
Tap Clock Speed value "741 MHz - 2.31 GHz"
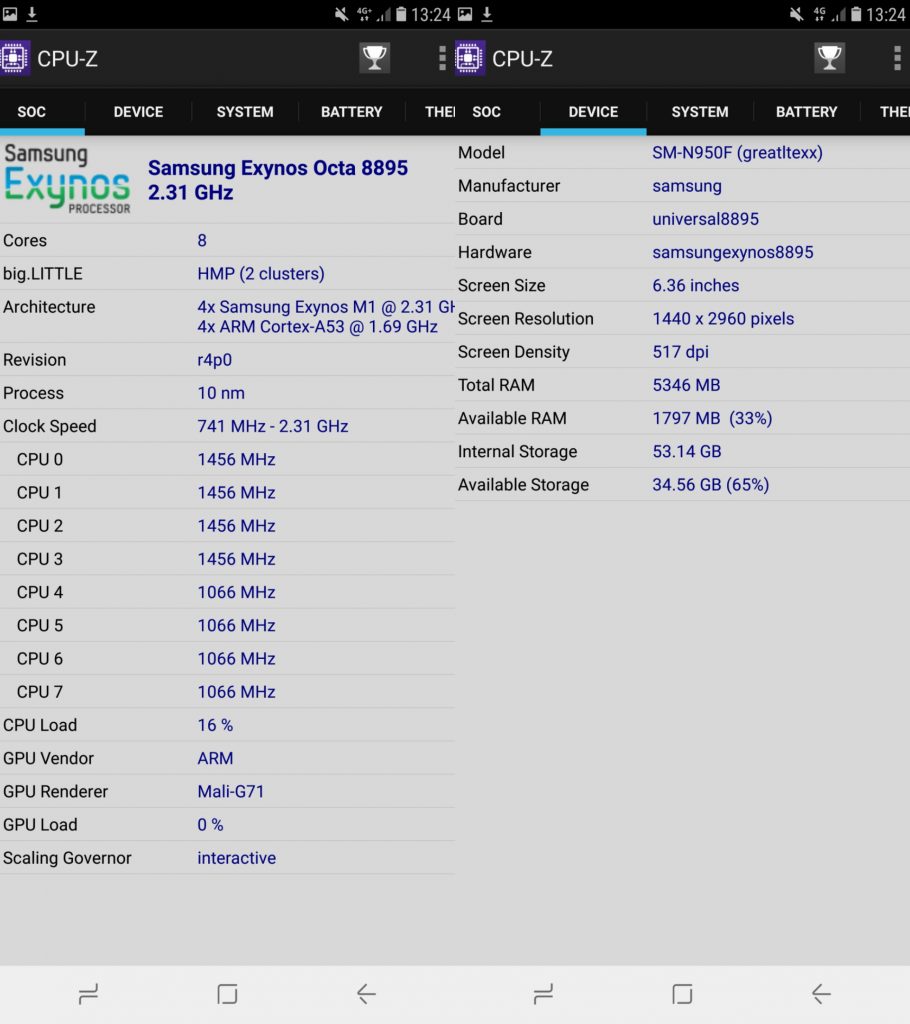272,426
